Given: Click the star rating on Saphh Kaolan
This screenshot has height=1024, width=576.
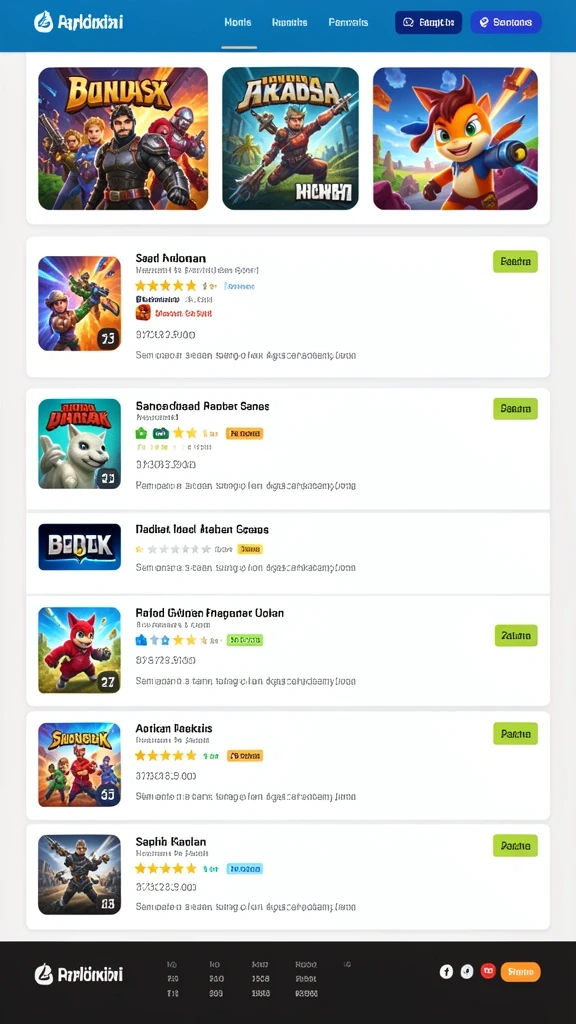Looking at the screenshot, I should [x=166, y=869].
